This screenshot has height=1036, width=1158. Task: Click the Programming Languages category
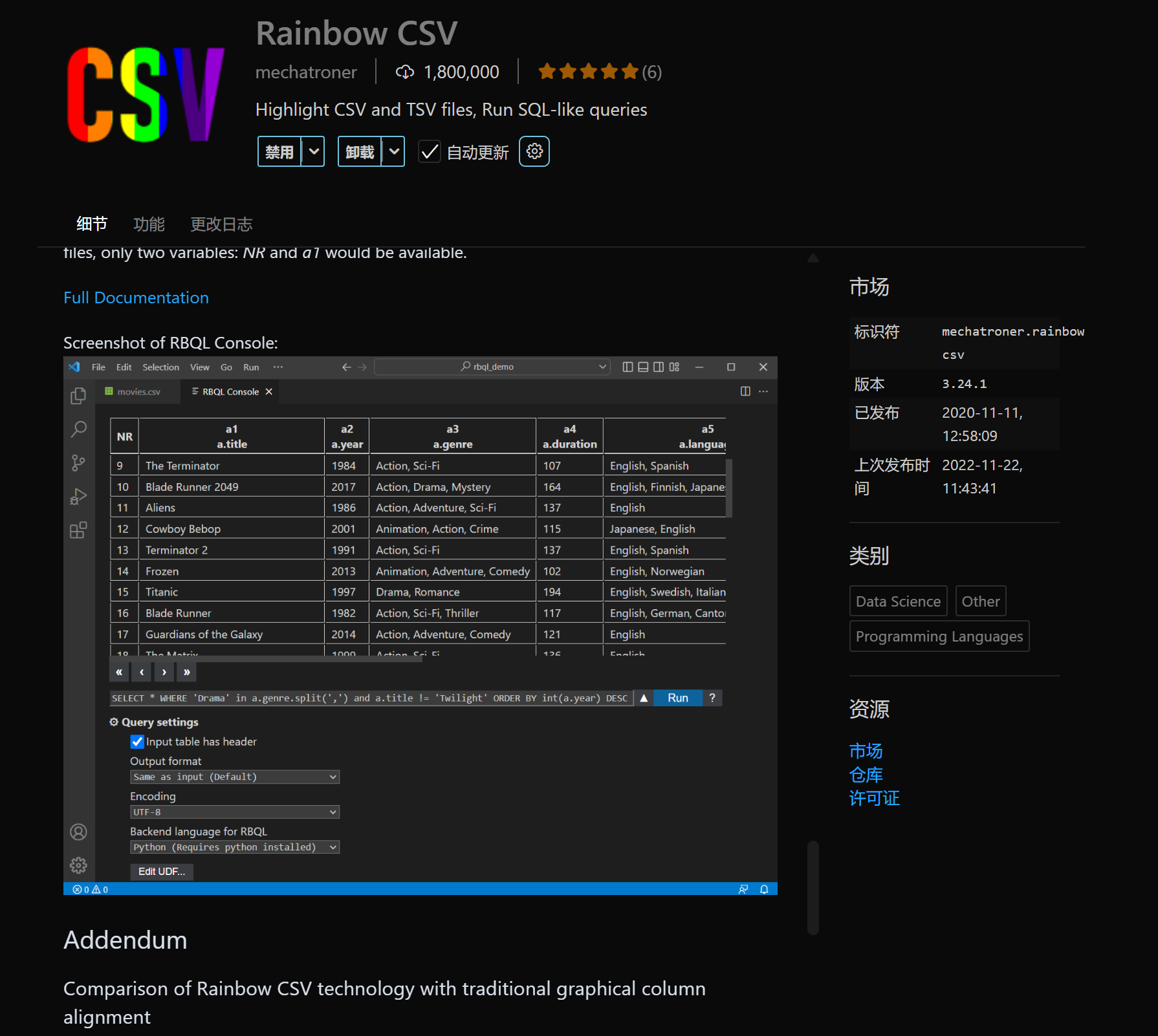tap(939, 636)
